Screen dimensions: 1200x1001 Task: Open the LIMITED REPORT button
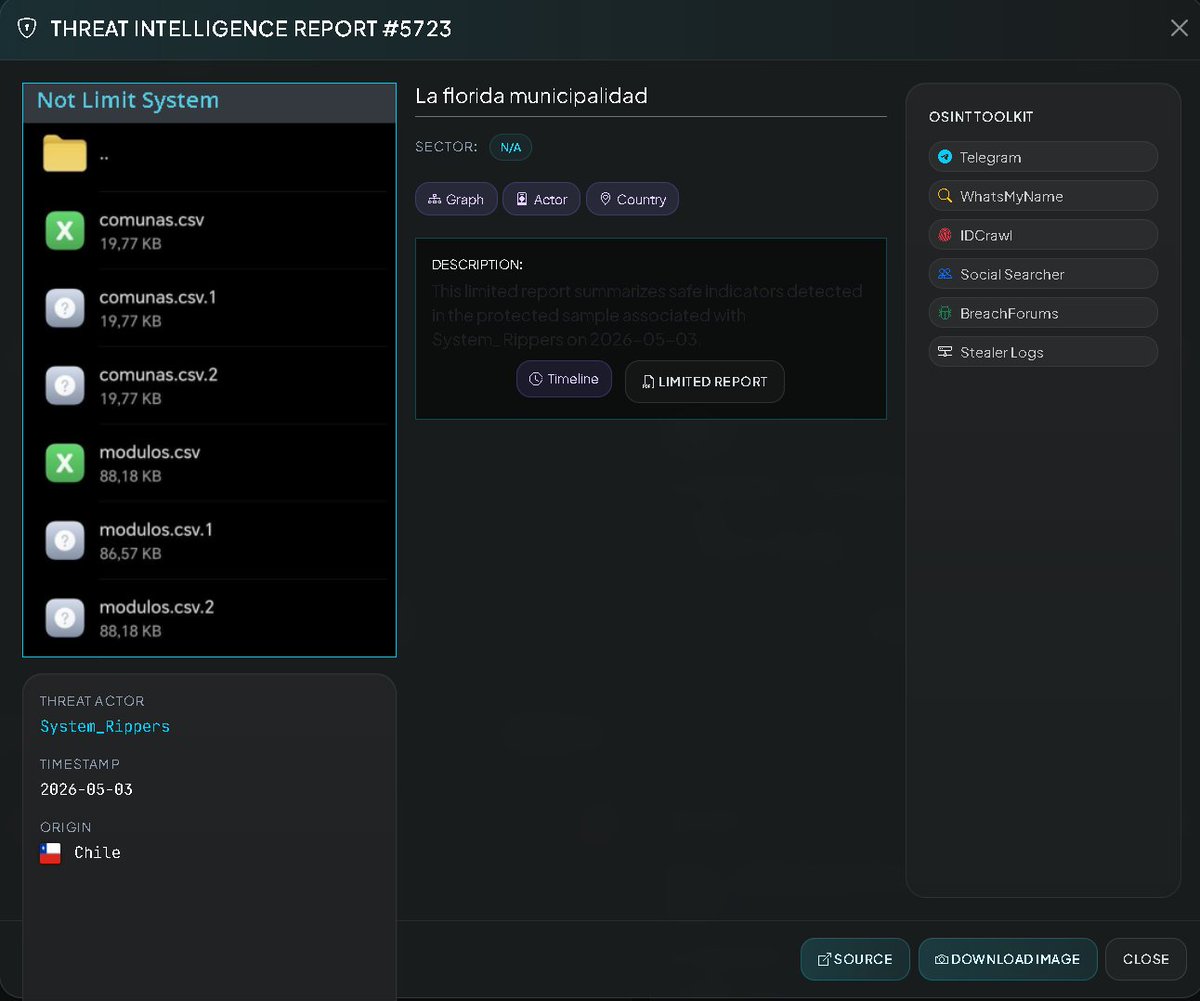[x=705, y=381]
